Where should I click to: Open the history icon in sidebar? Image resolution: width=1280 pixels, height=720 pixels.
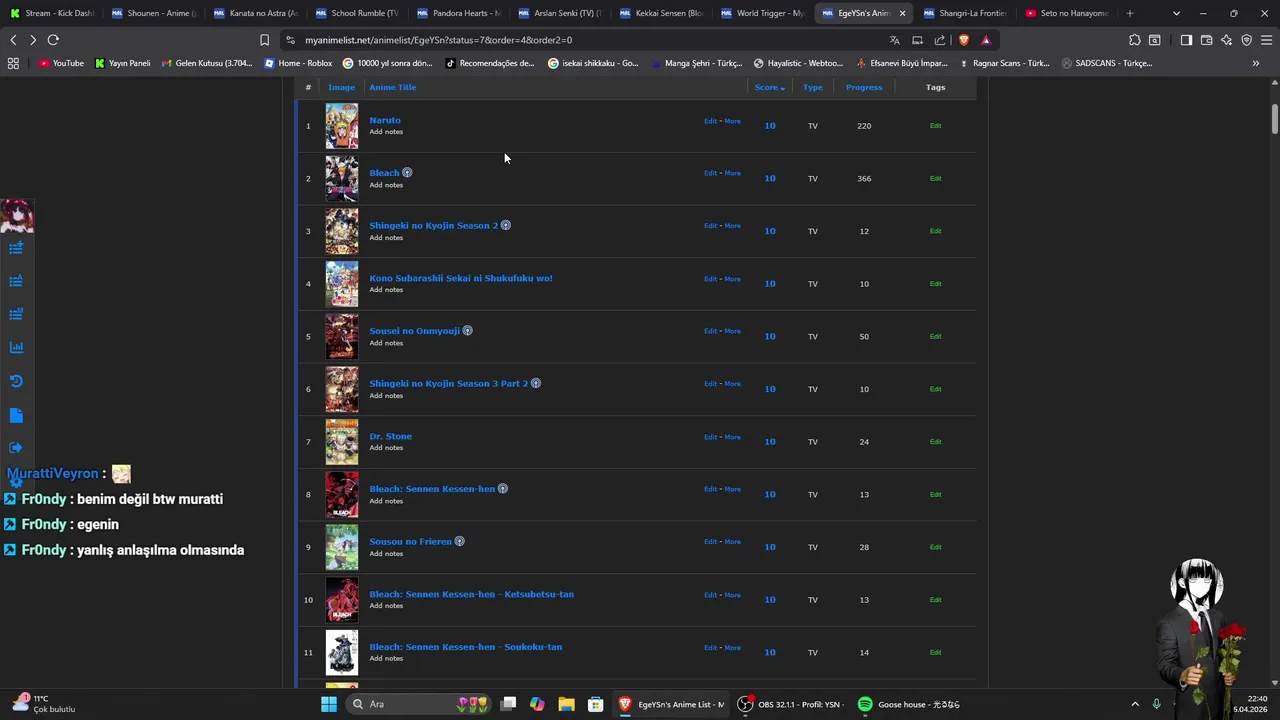pos(16,381)
